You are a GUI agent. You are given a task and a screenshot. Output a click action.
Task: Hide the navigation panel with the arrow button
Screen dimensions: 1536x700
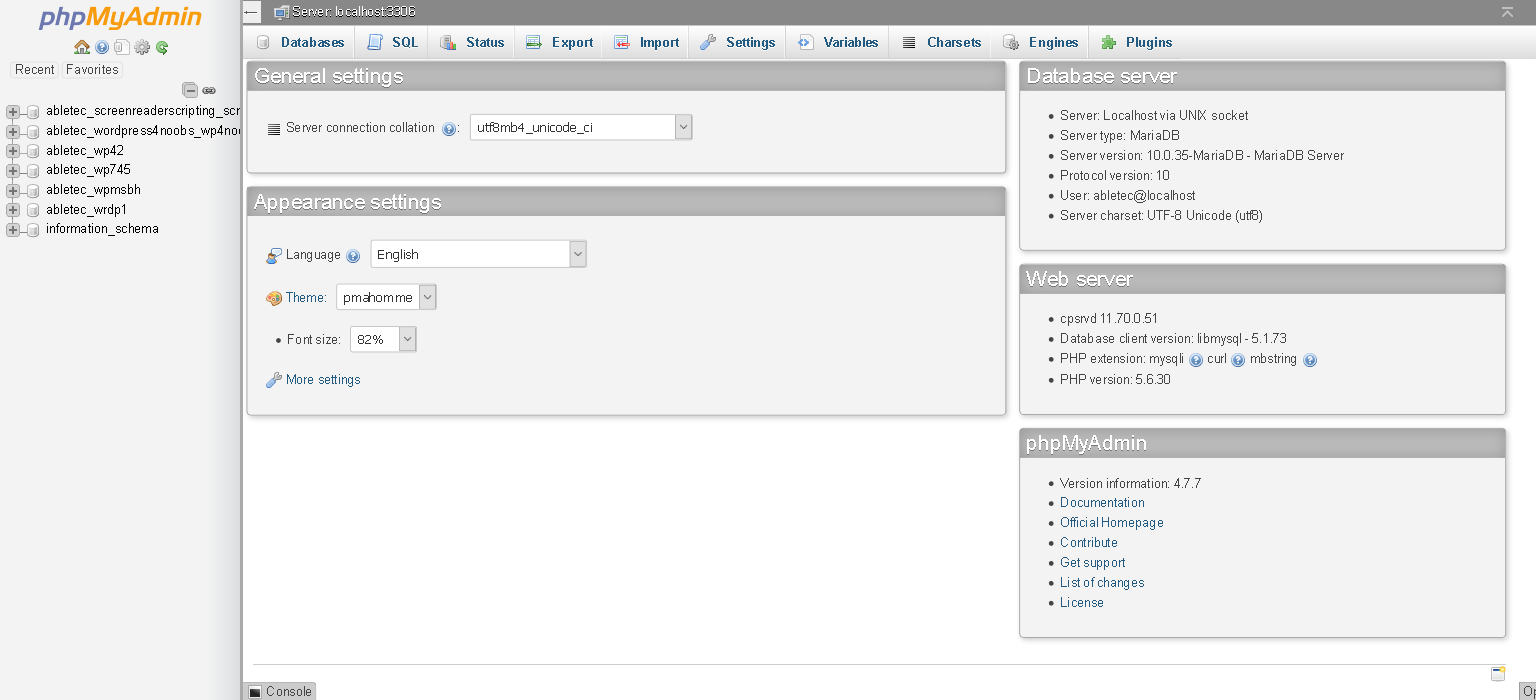[x=252, y=12]
